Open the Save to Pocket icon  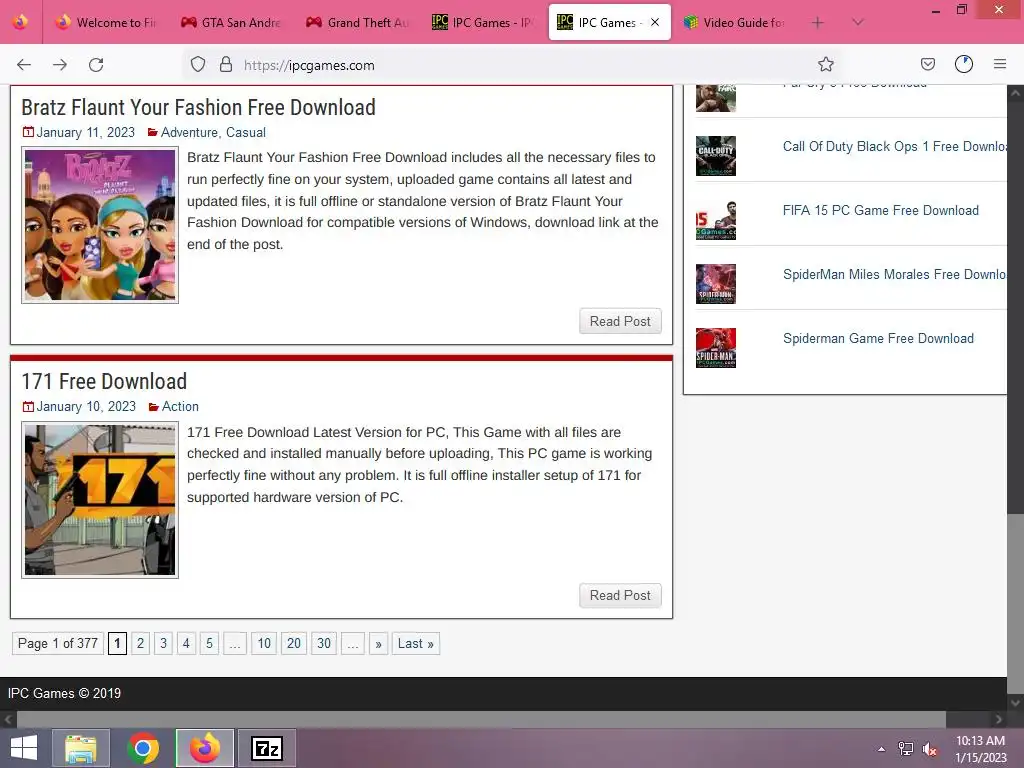927,65
